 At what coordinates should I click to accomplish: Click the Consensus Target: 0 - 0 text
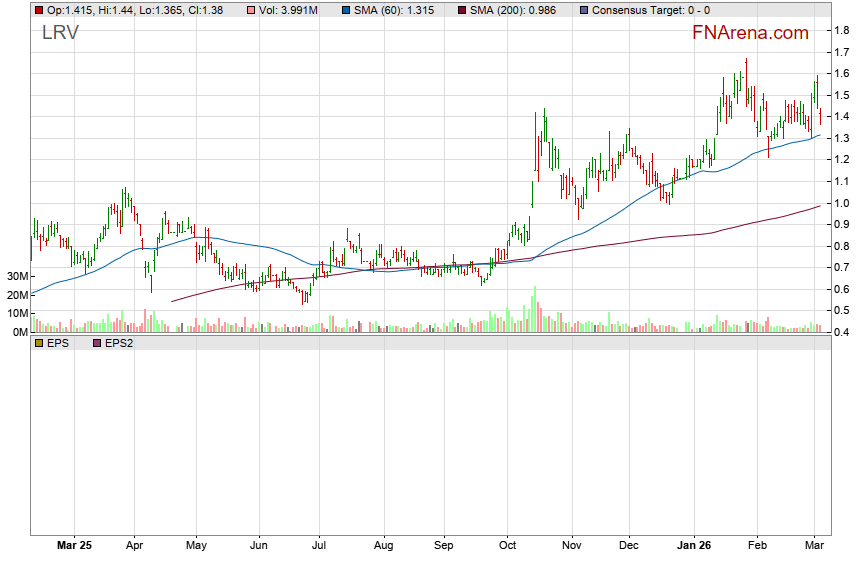651,10
